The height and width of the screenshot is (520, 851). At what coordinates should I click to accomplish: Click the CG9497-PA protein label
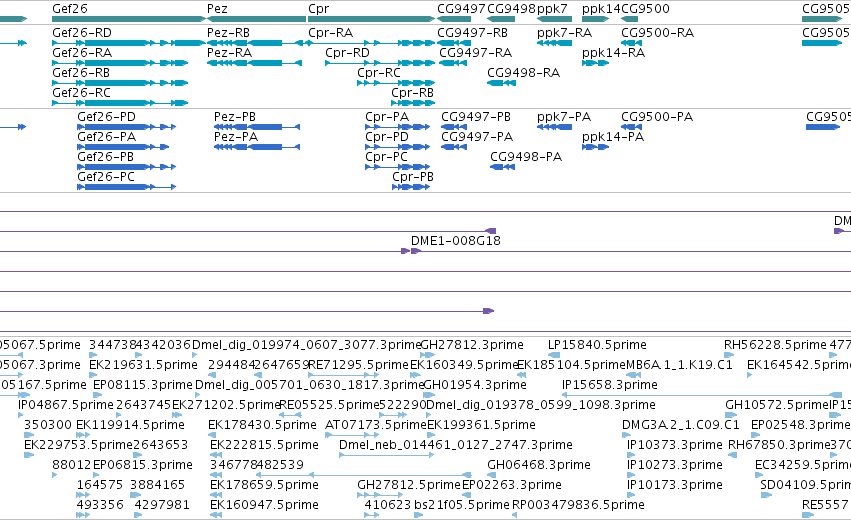[477, 137]
